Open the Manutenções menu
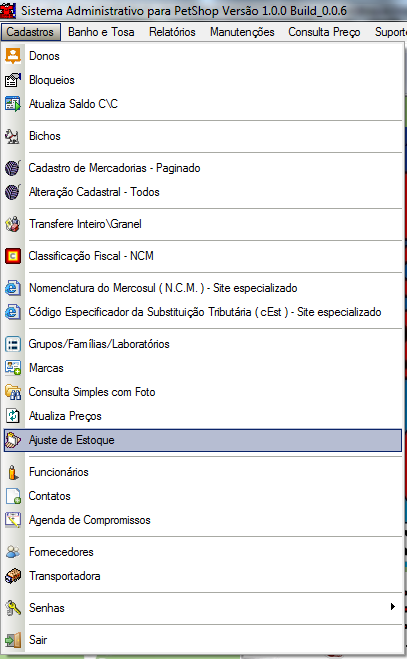The image size is (407, 659). click(242, 32)
